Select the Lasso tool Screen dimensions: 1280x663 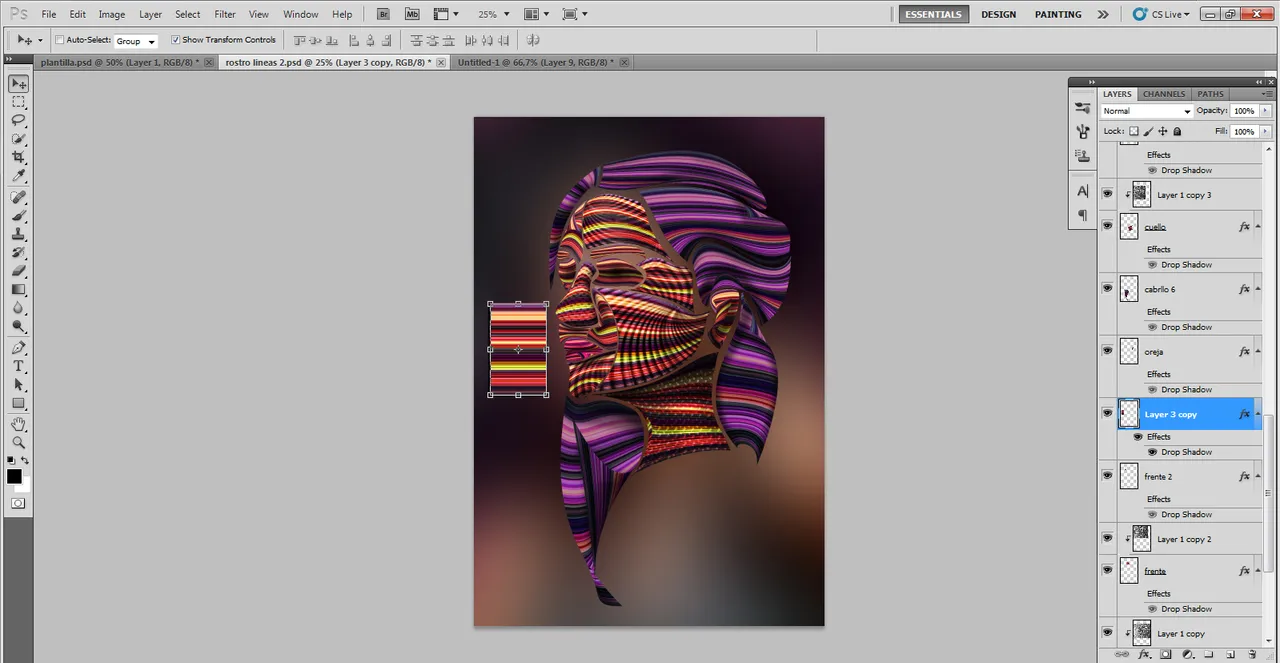(x=18, y=120)
